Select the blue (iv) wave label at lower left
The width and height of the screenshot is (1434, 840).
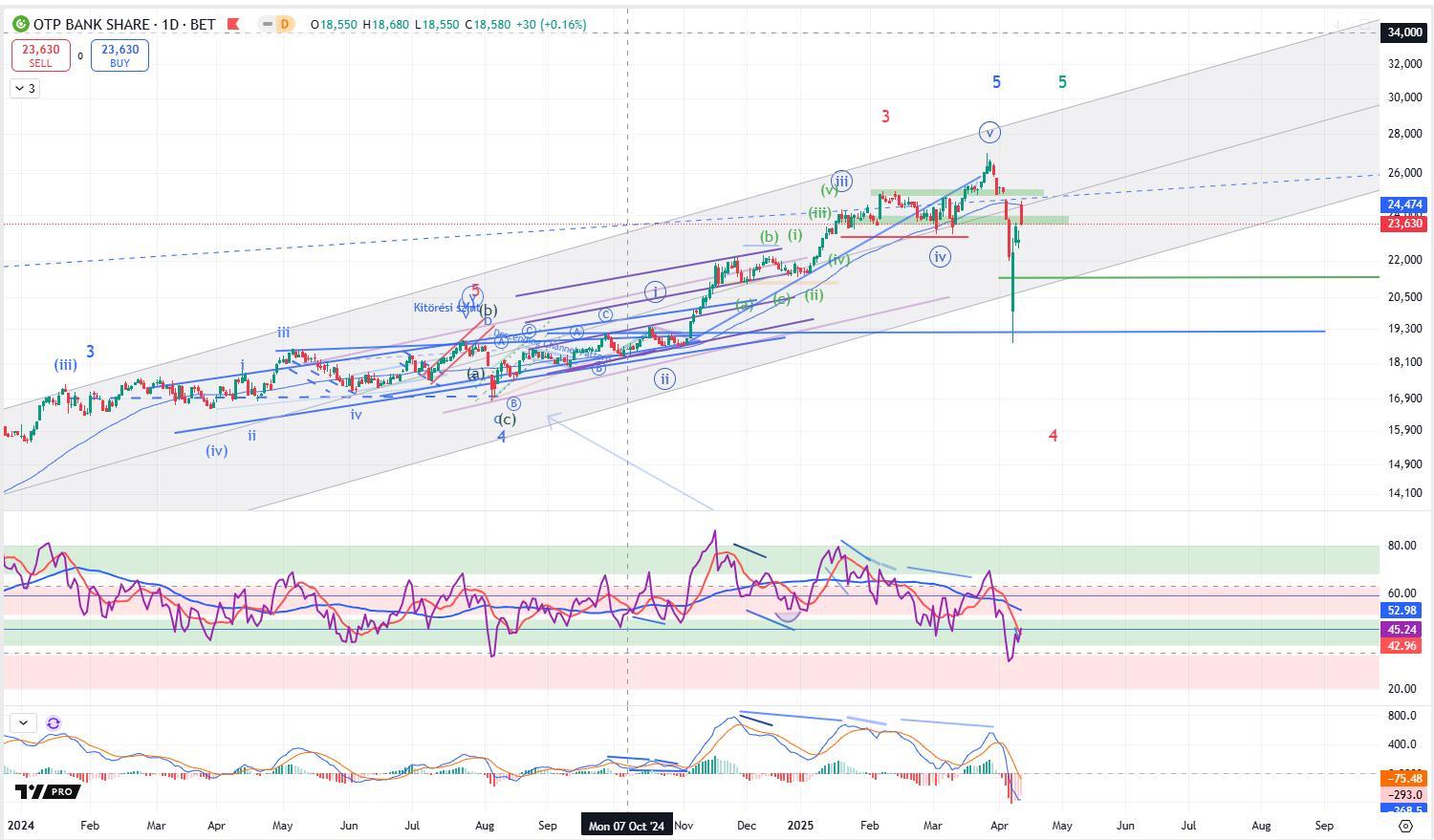pyautogui.click(x=217, y=450)
